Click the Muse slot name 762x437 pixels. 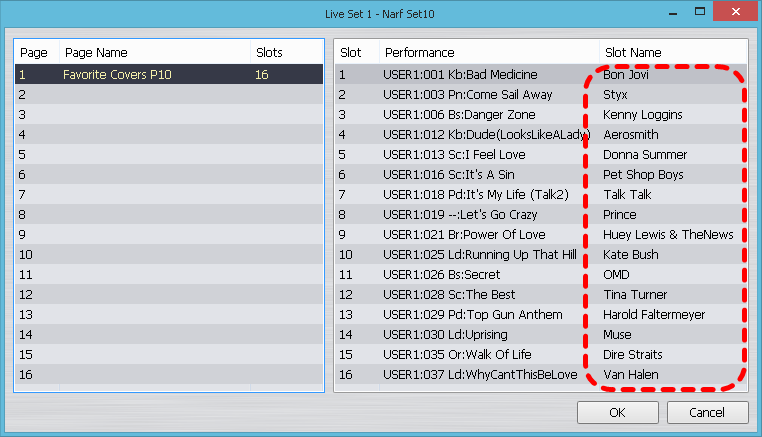(617, 334)
